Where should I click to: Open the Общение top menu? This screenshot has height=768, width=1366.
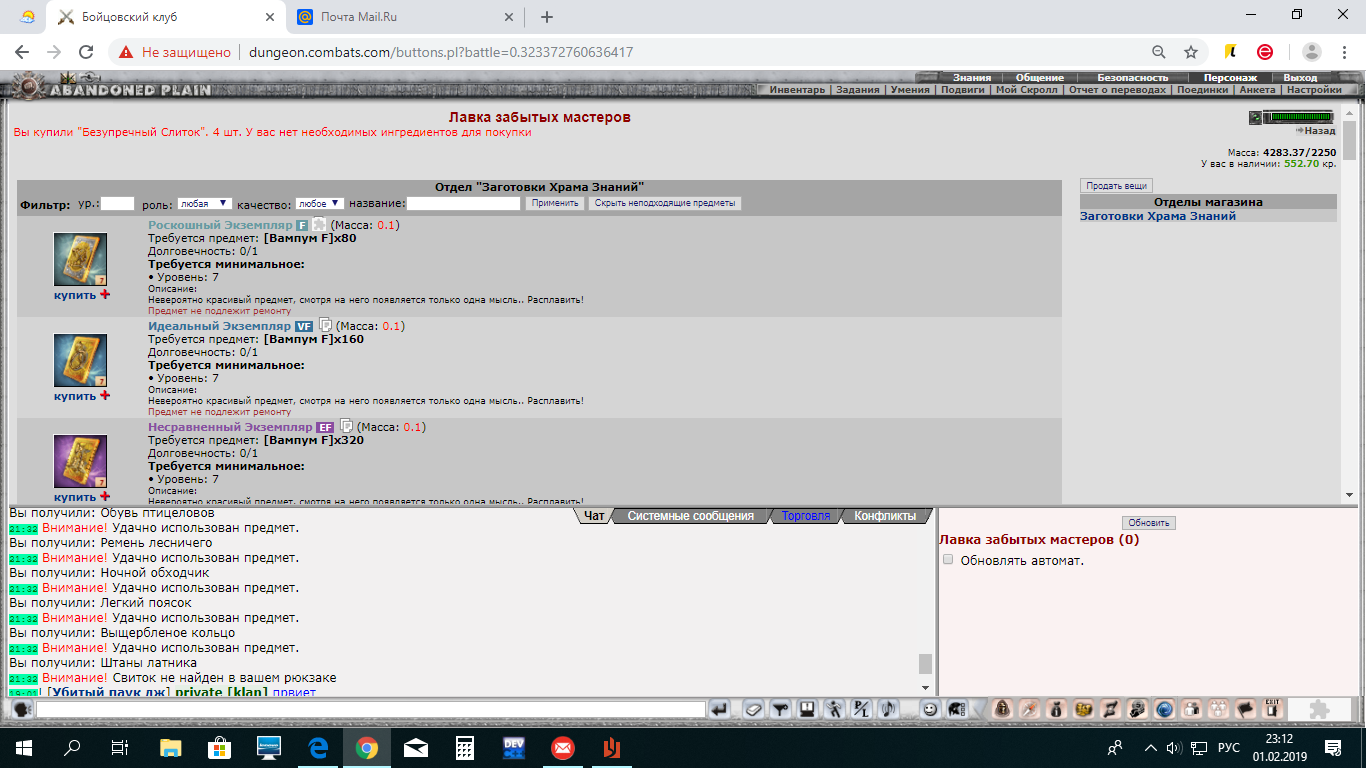click(x=1040, y=77)
